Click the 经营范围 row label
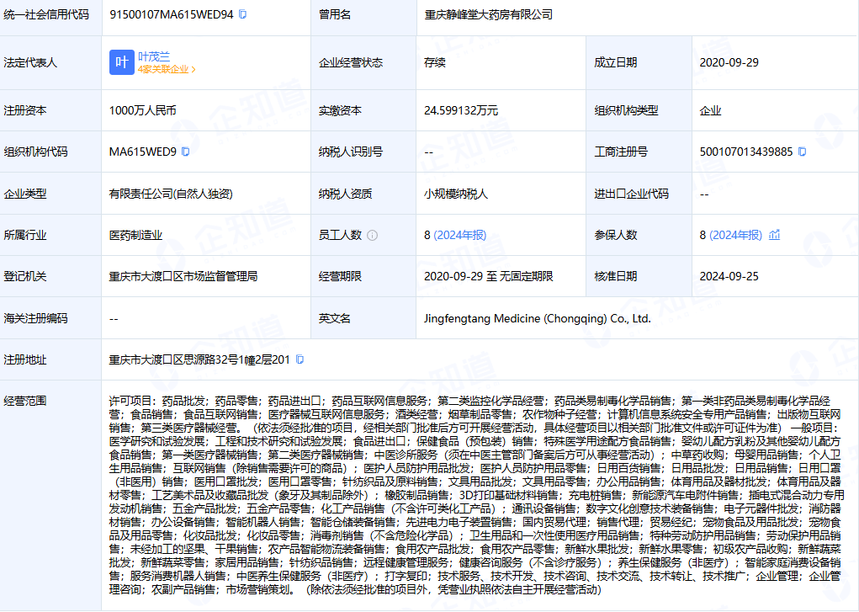 pyautogui.click(x=25, y=401)
